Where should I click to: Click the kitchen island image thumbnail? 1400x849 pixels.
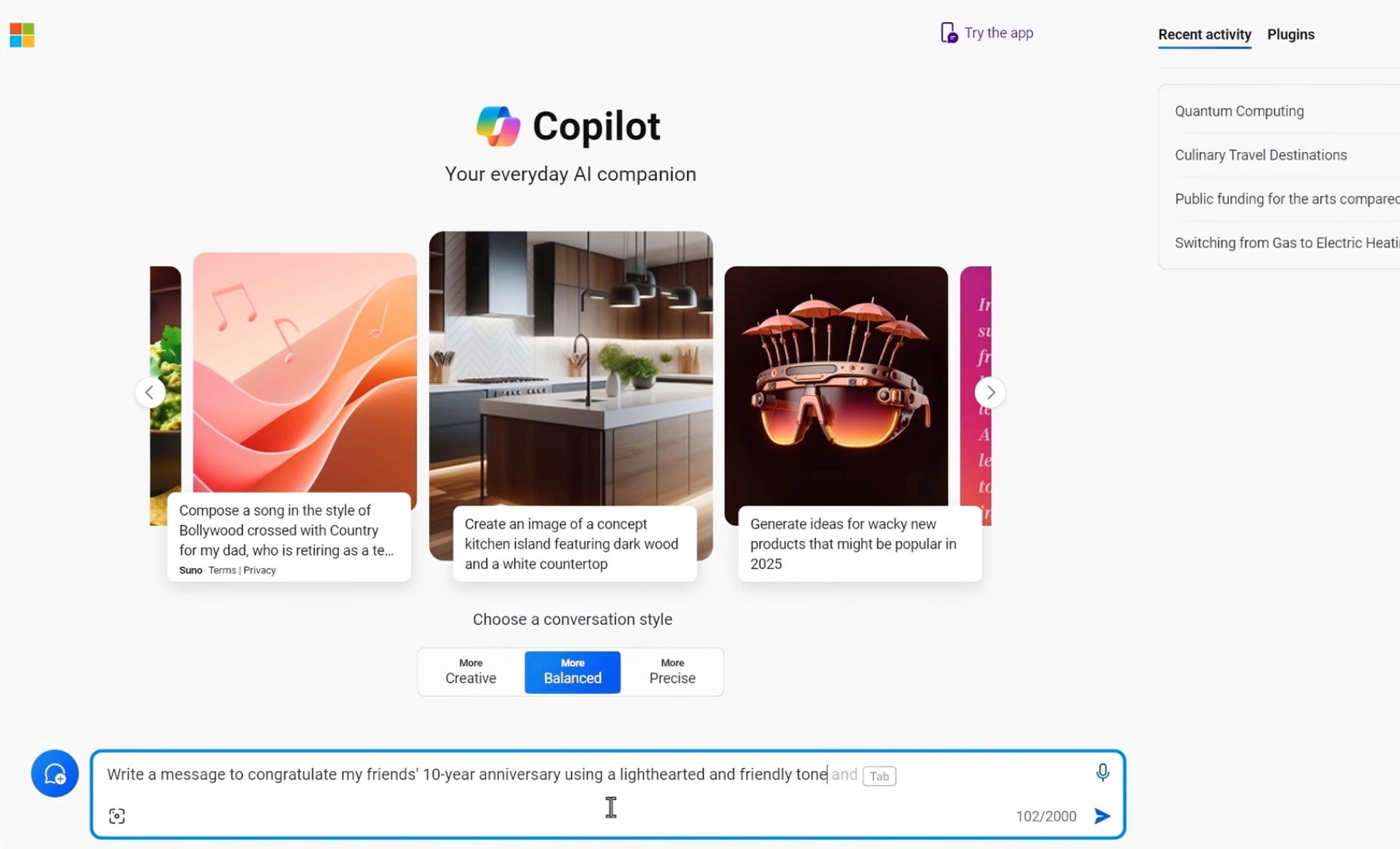click(x=571, y=369)
